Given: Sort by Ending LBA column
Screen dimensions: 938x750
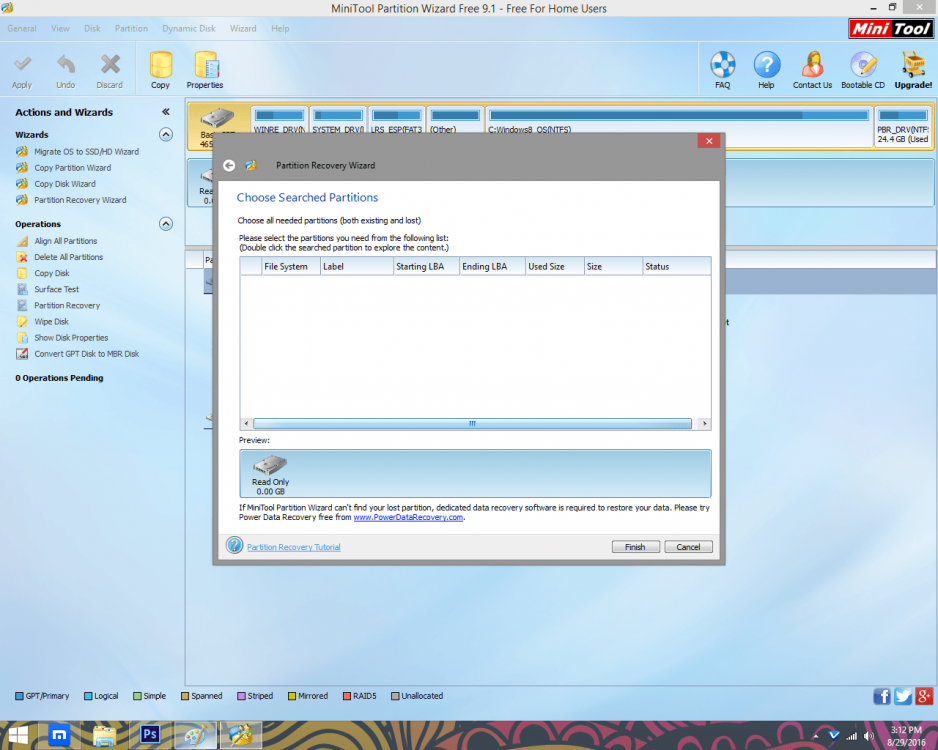Looking at the screenshot, I should (x=492, y=267).
